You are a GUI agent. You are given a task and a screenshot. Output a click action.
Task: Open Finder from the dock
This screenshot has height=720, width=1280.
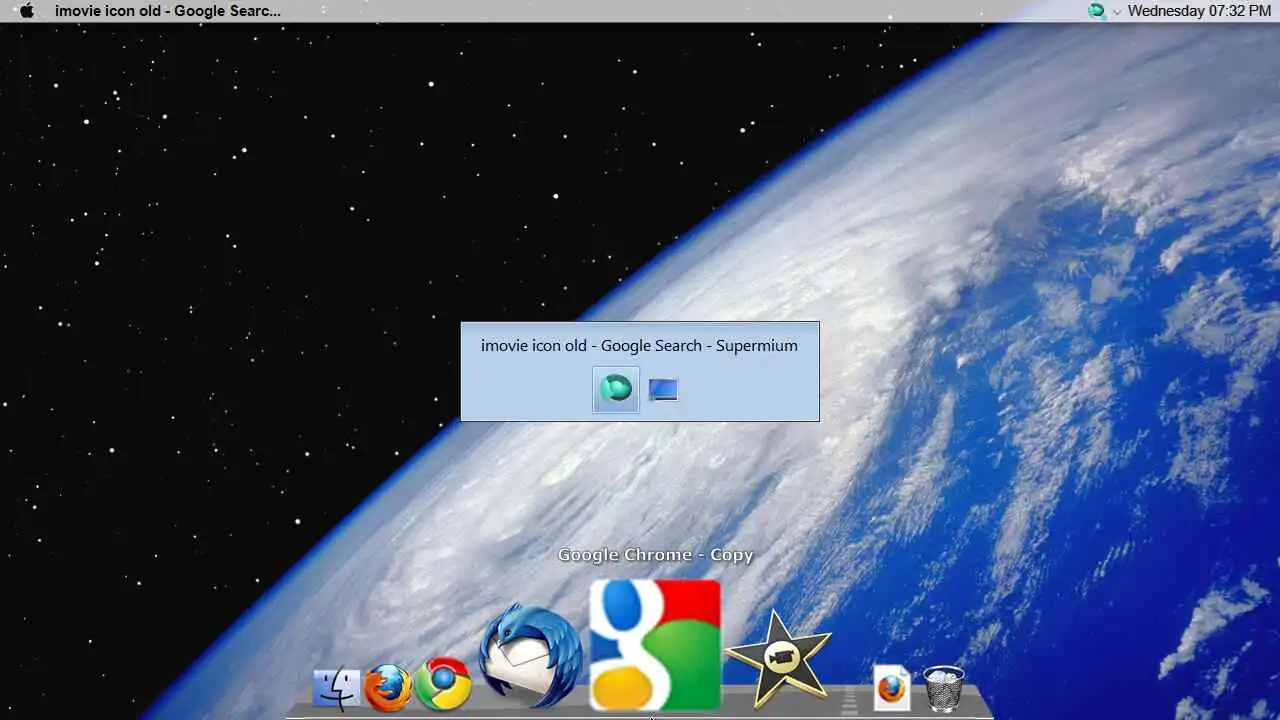point(336,688)
